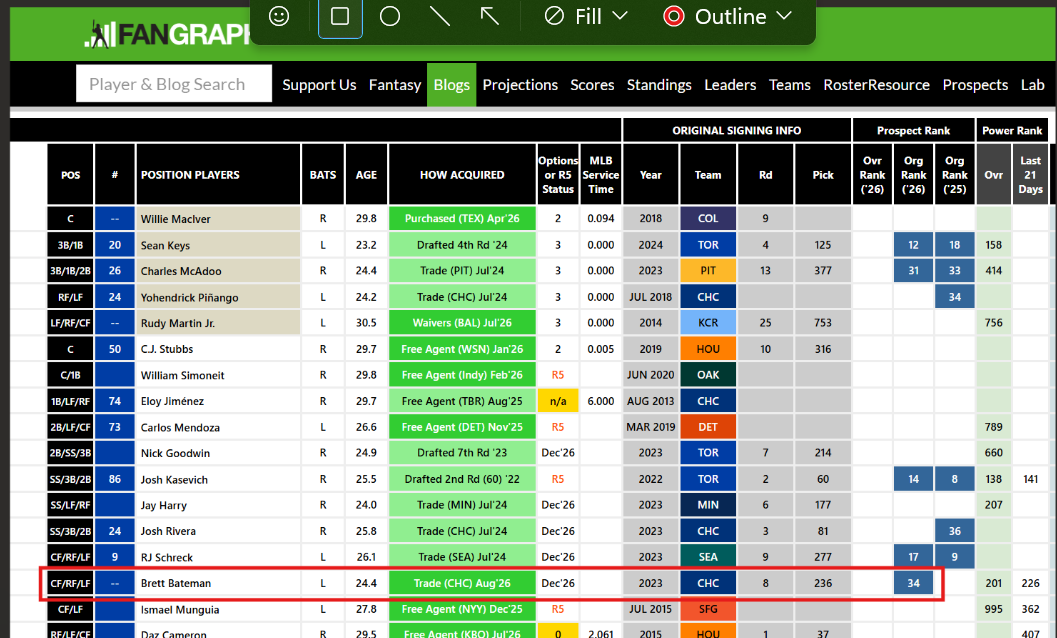Click the FanGraphs logo
1057x638 pixels.
[x=167, y=34]
